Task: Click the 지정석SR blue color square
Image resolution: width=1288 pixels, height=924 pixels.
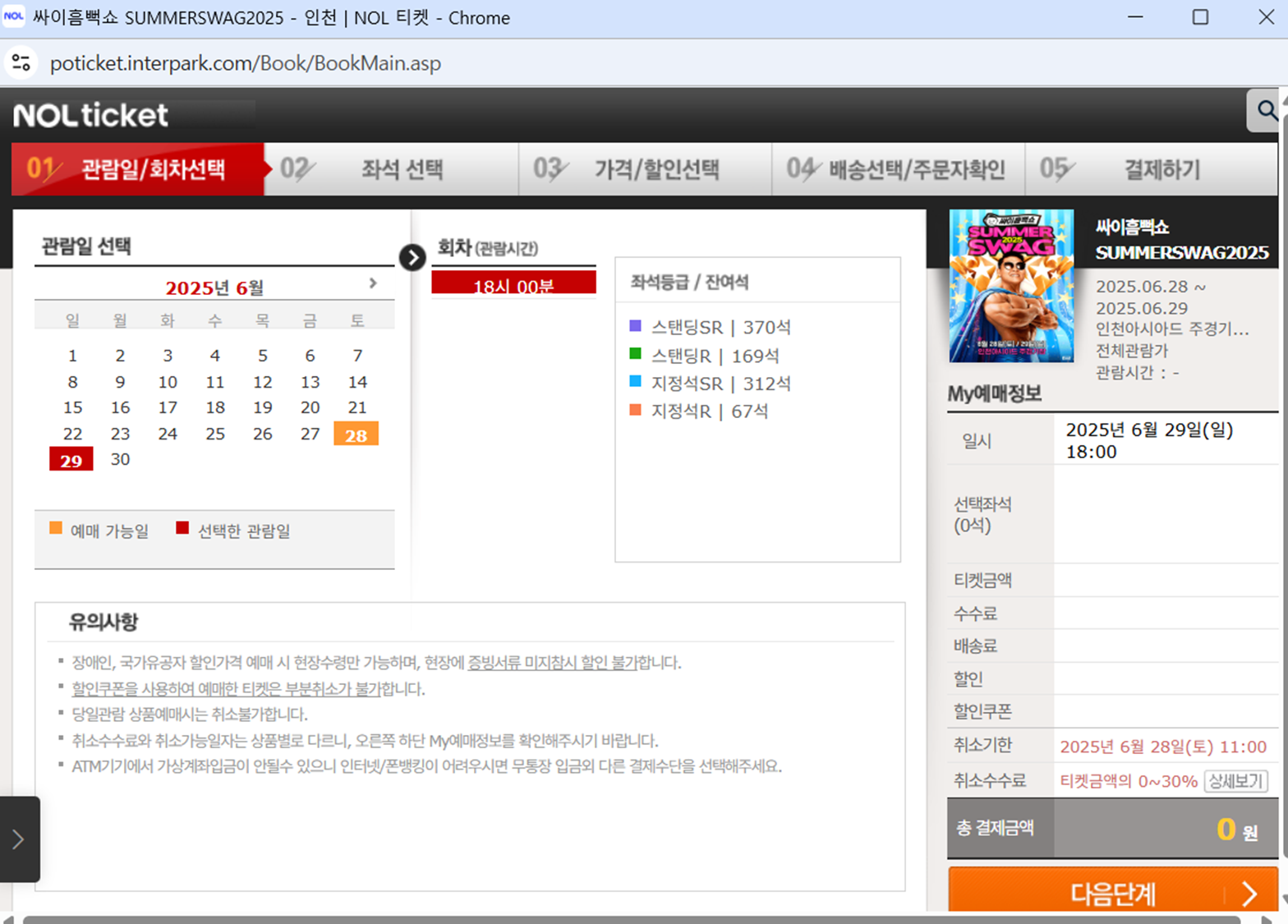Action: [x=635, y=381]
